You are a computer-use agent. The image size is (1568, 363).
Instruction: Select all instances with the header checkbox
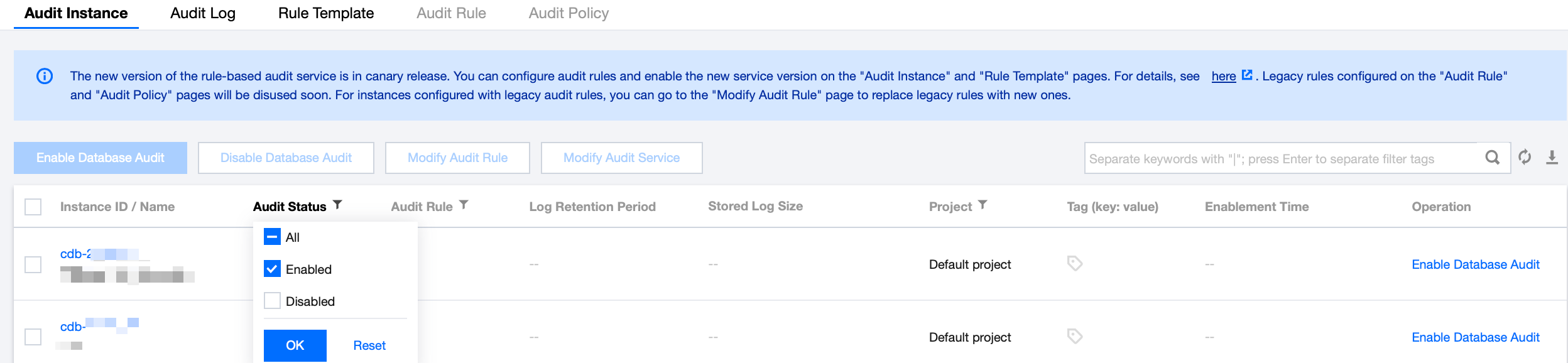(33, 207)
